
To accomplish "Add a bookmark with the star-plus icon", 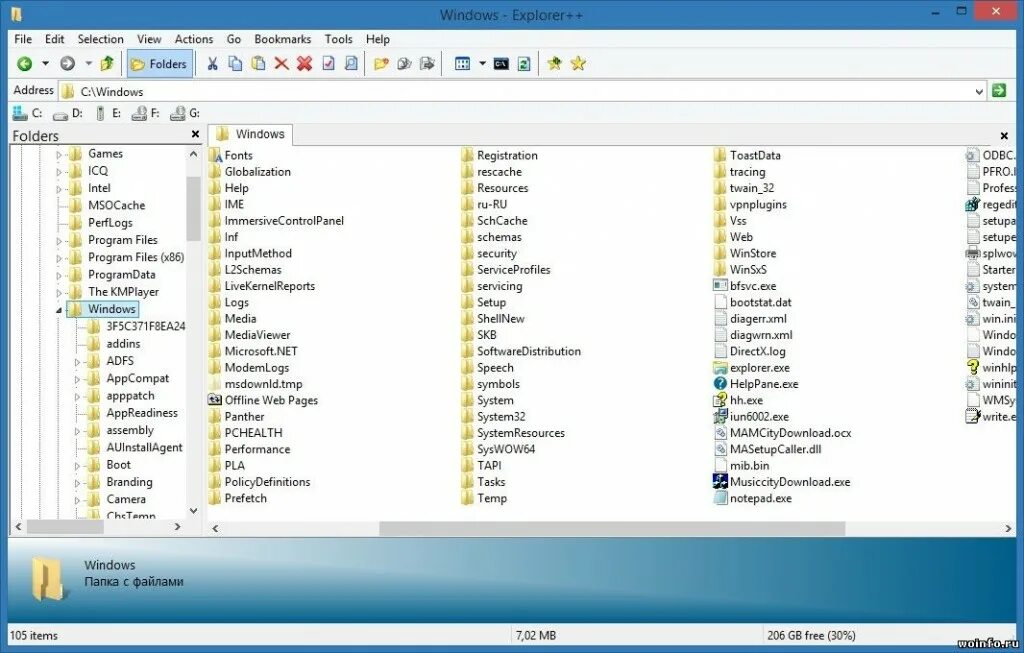I will (554, 63).
